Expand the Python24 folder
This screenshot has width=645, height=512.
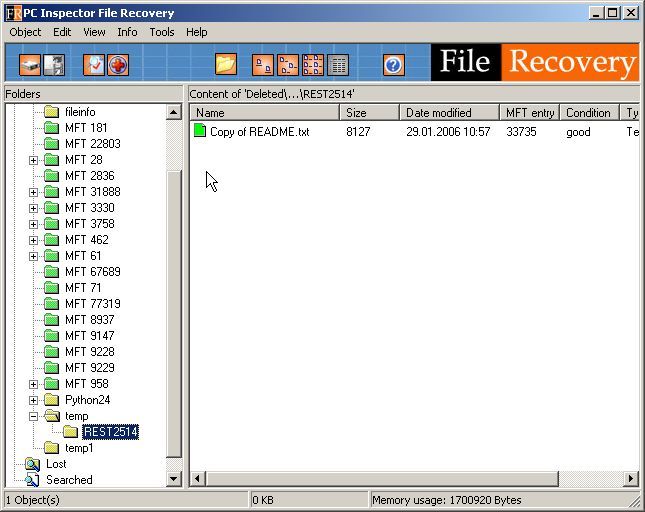33,400
